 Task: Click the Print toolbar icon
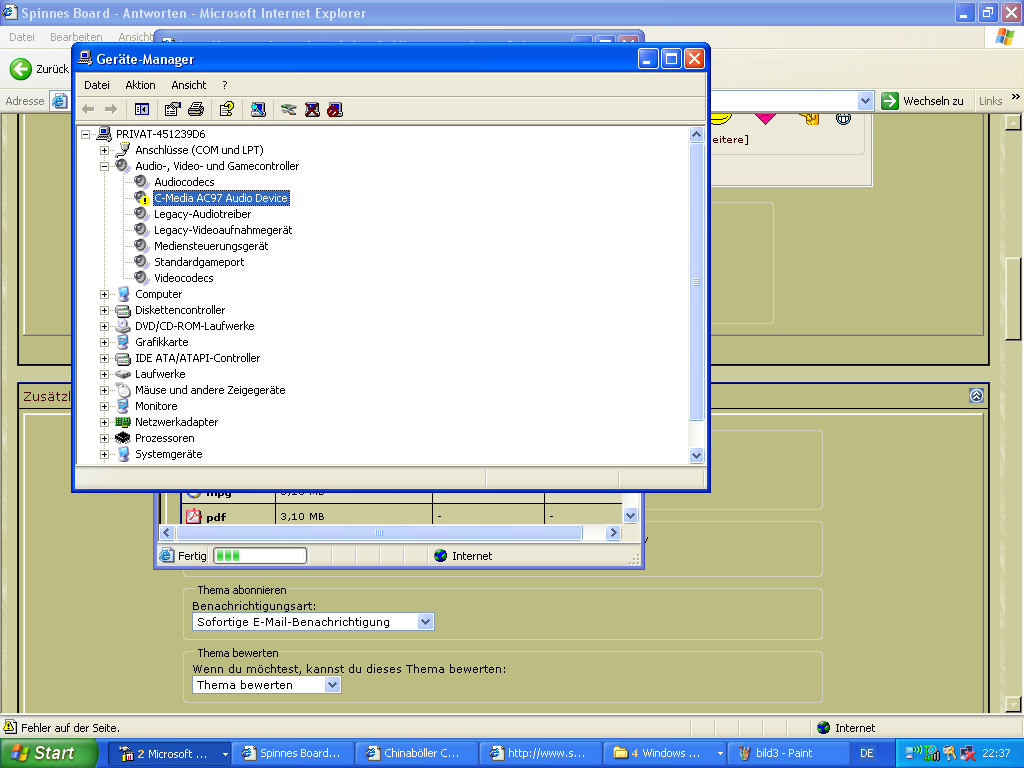click(196, 109)
